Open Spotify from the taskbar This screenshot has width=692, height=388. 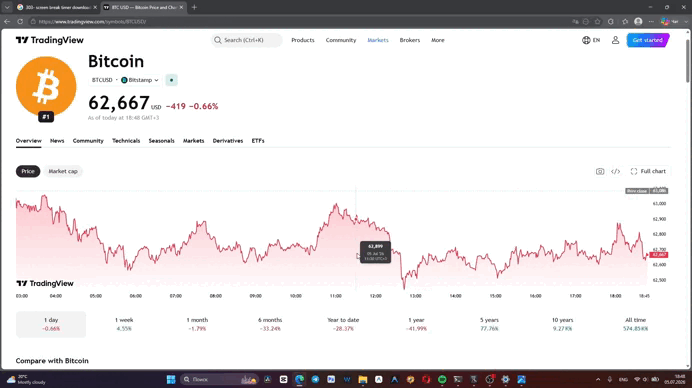pos(442,379)
